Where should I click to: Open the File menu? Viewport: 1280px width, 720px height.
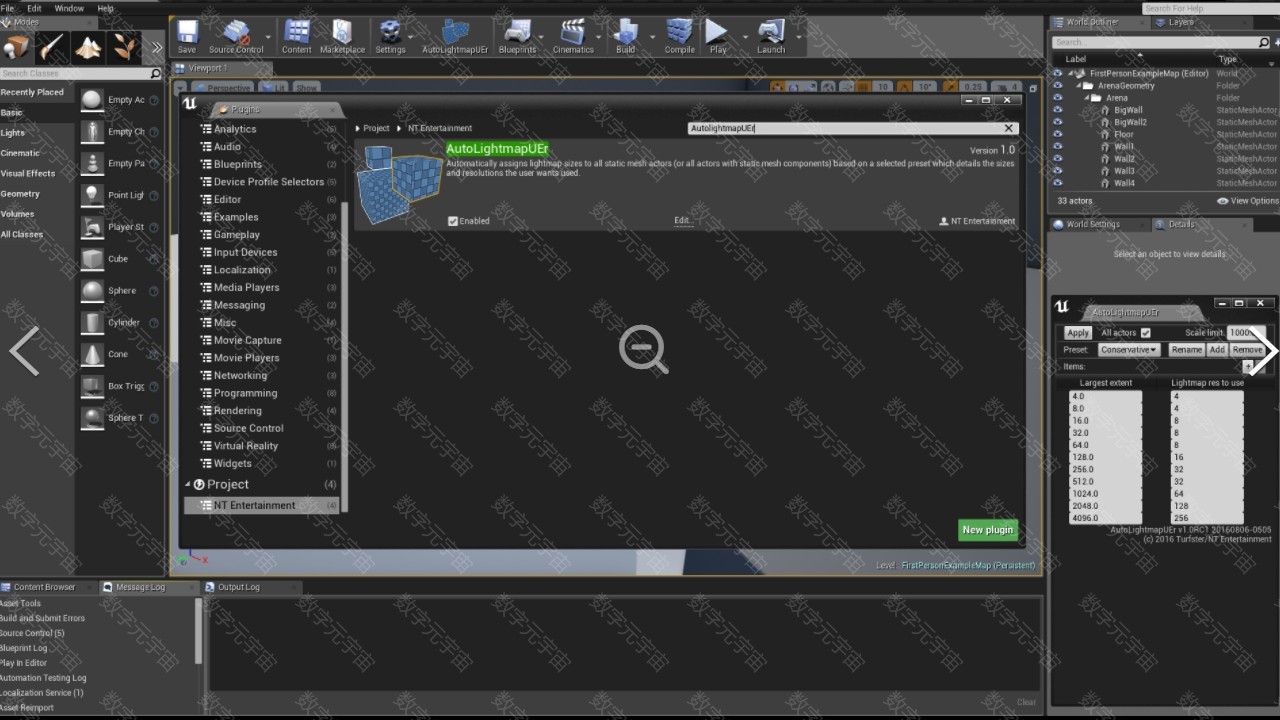(x=8, y=8)
